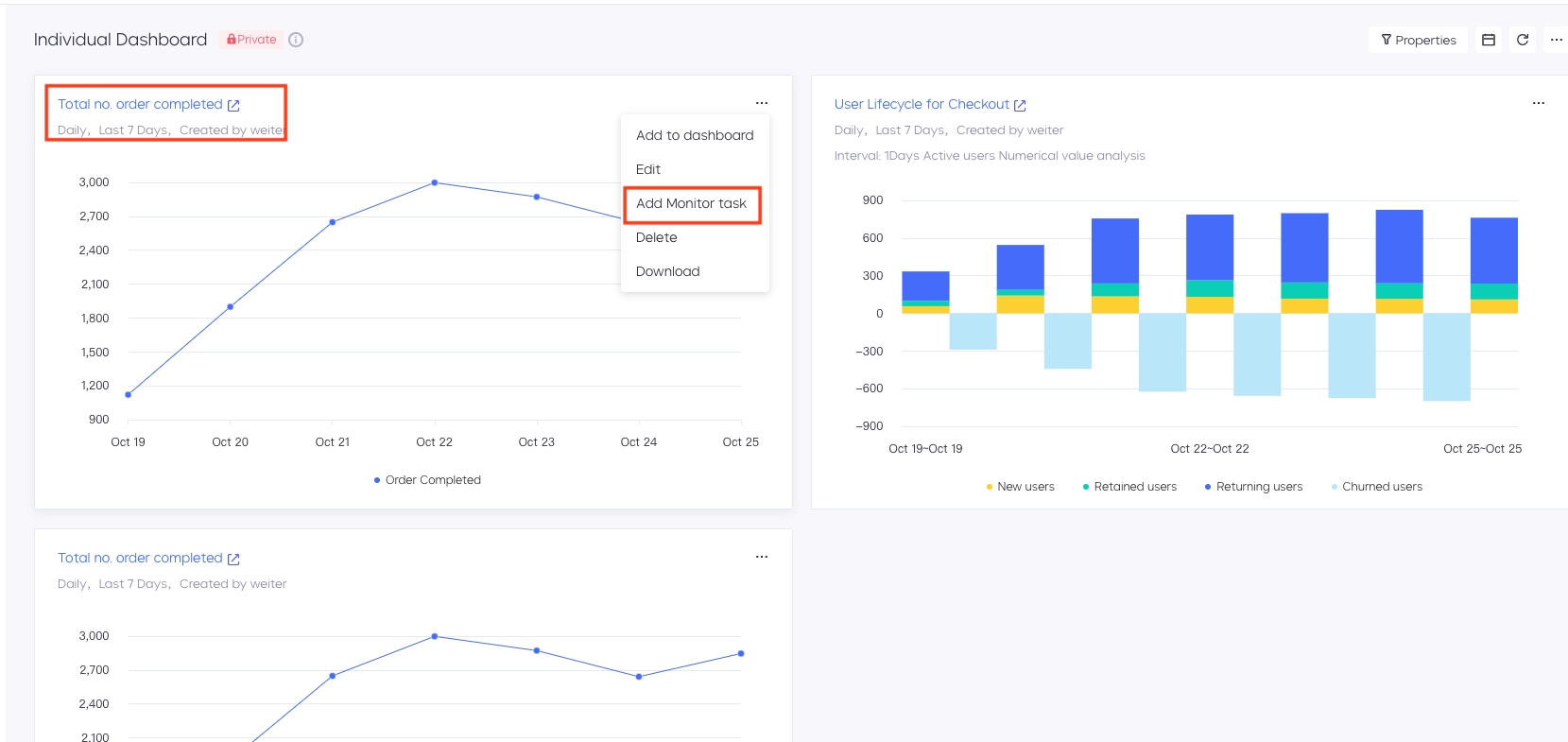The height and width of the screenshot is (742, 1568).
Task: Open more options of User Lifecycle for Checkout card
Action: point(1539,103)
